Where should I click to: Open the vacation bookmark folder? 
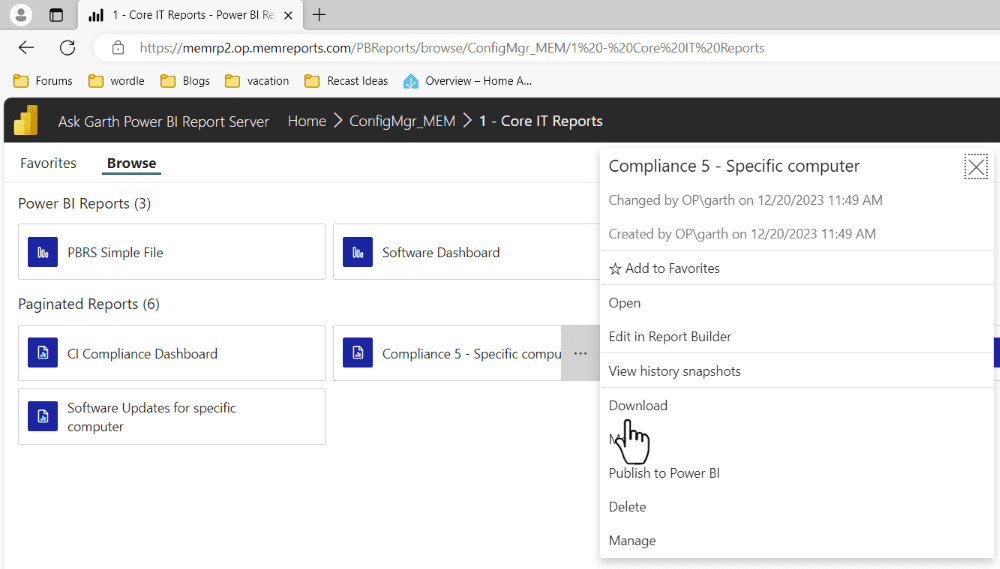tap(257, 81)
